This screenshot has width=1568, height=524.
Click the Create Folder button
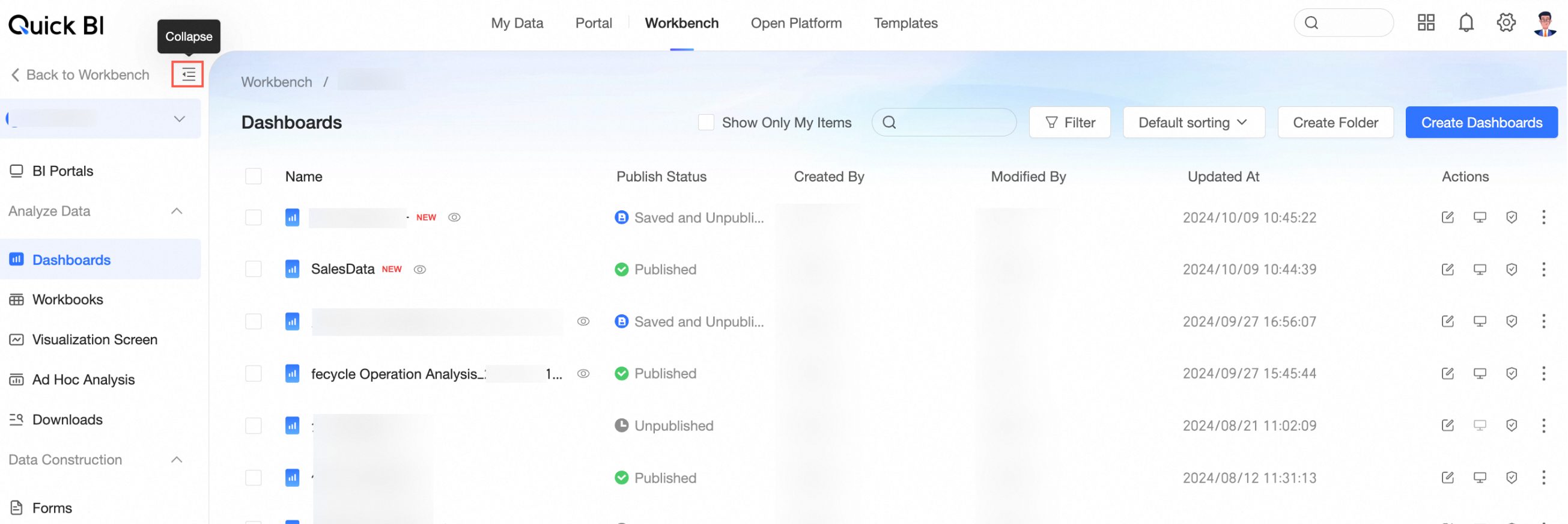point(1335,123)
